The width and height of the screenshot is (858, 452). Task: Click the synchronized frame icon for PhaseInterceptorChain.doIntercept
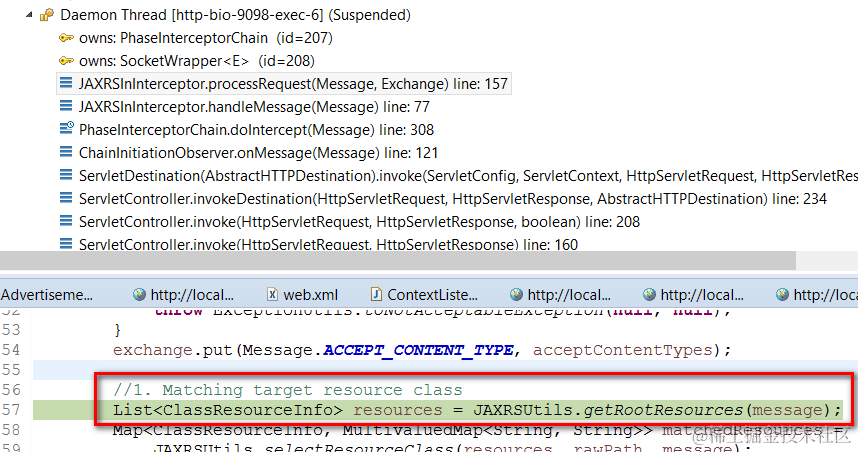click(66, 128)
